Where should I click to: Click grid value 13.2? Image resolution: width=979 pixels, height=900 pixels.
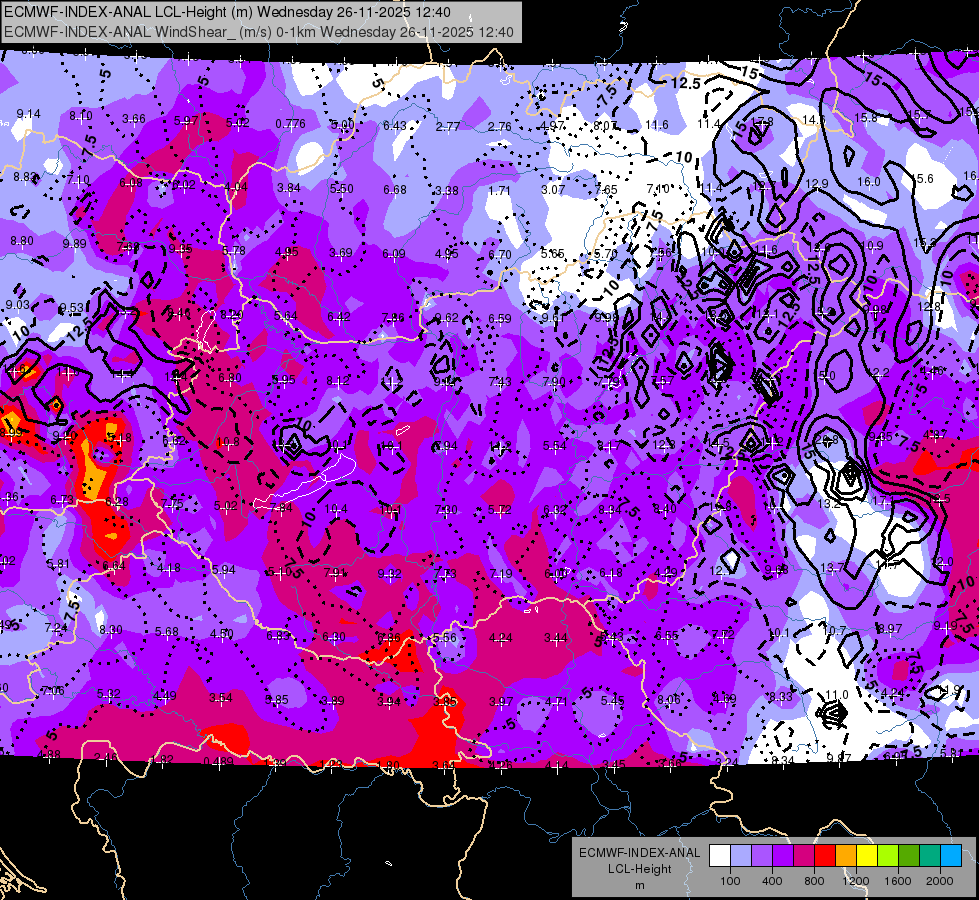tap(829, 503)
